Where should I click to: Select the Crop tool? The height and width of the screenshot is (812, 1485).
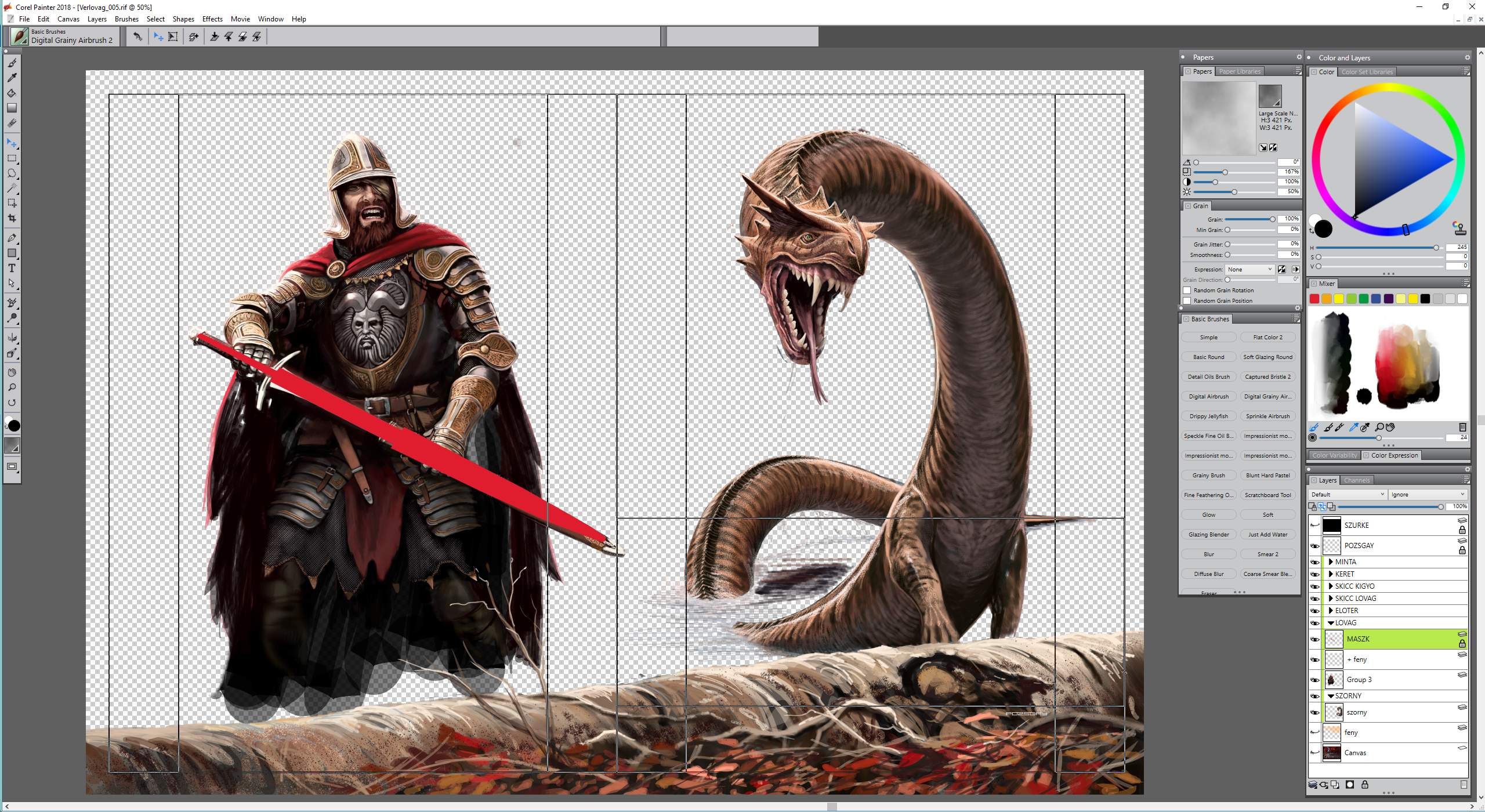tap(12, 218)
